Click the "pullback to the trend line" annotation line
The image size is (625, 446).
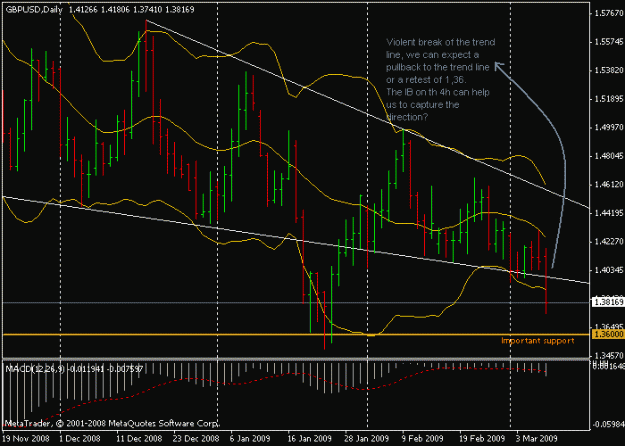tap(437, 67)
